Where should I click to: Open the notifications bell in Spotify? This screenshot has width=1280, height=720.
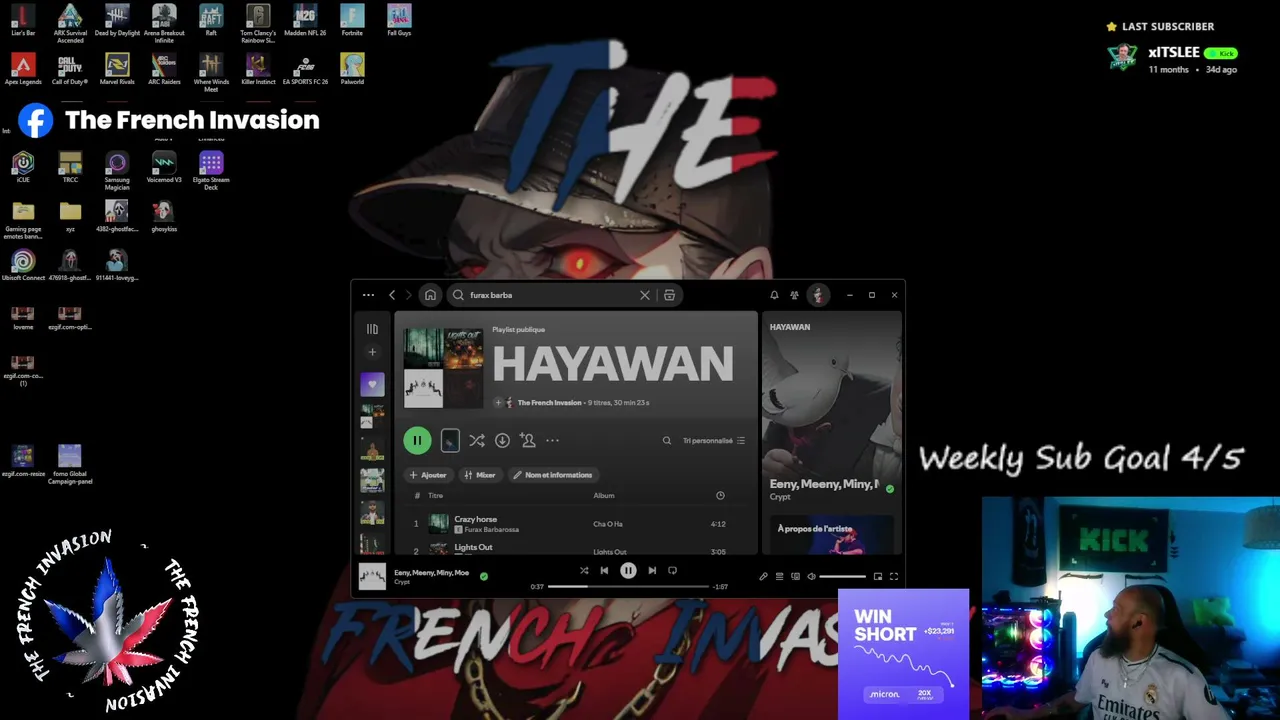[774, 295]
